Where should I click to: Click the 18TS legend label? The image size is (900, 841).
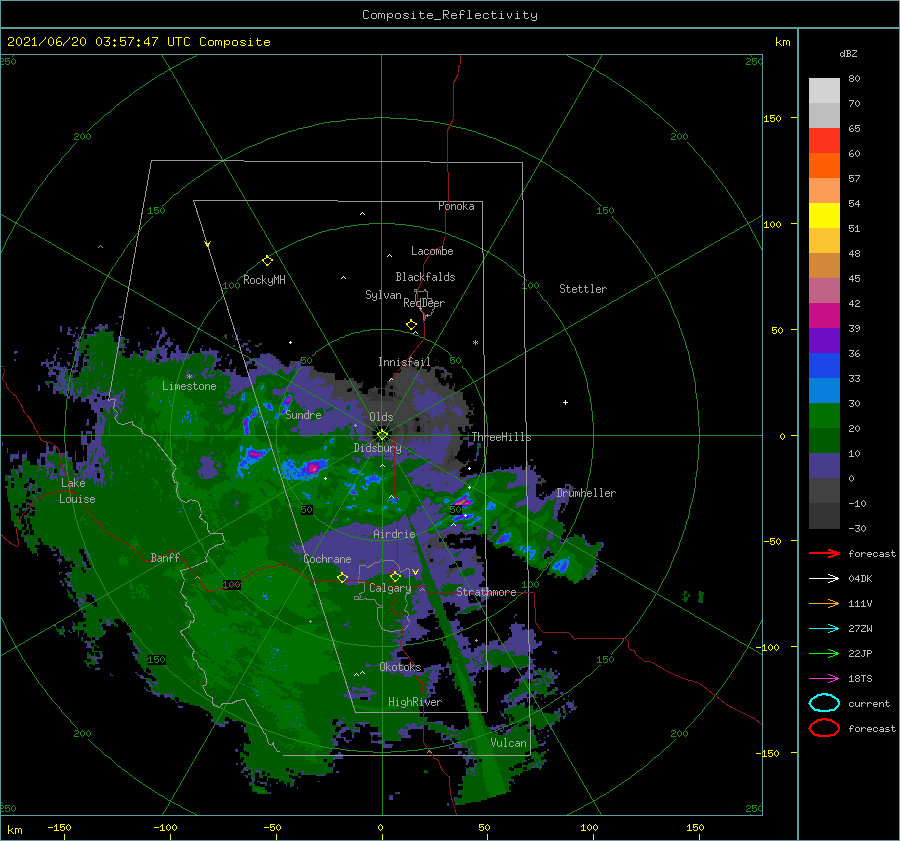click(x=860, y=679)
